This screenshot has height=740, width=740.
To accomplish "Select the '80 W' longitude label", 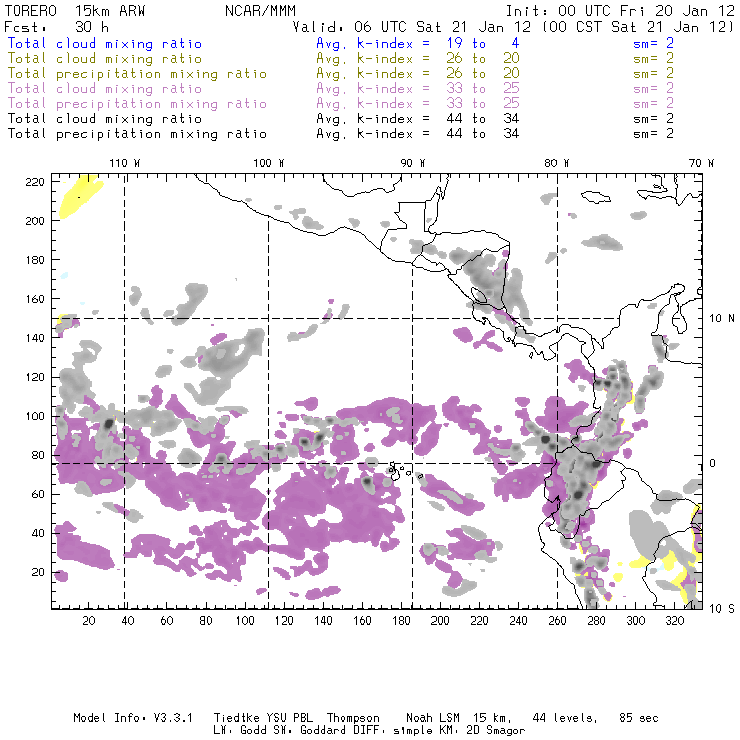I will (556, 163).
